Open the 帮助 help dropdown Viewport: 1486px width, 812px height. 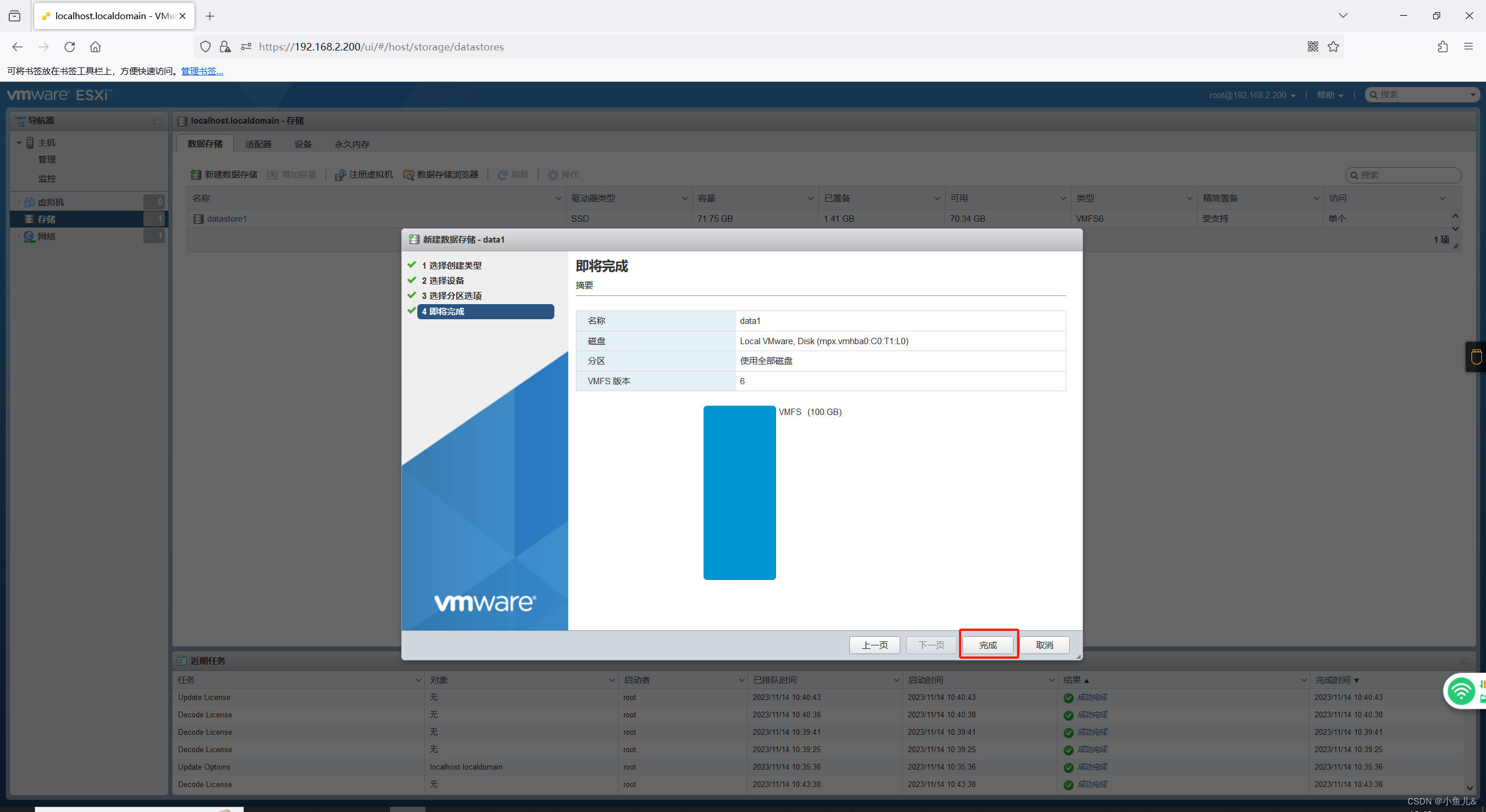tap(1330, 95)
